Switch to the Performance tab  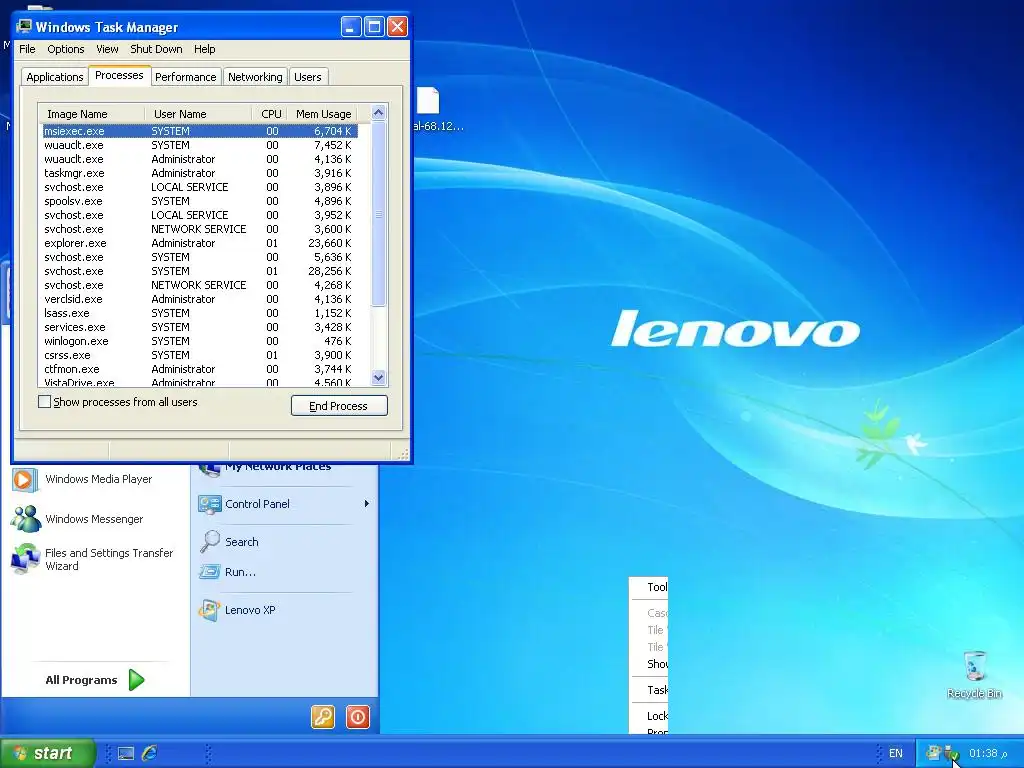coord(185,77)
